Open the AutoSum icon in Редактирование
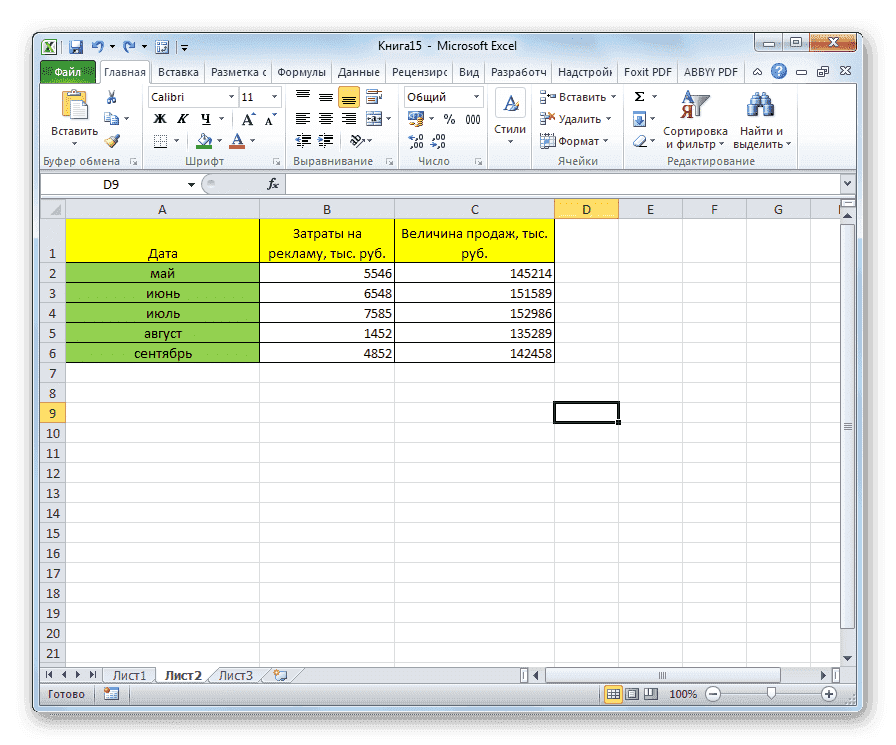The width and height of the screenshot is (896, 745). 638,96
